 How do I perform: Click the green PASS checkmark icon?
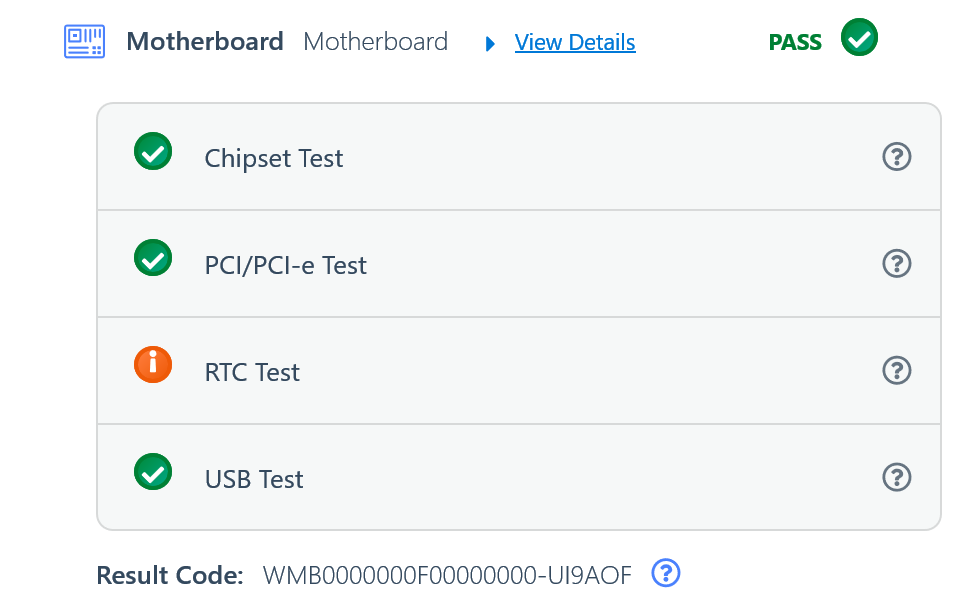coord(859,40)
